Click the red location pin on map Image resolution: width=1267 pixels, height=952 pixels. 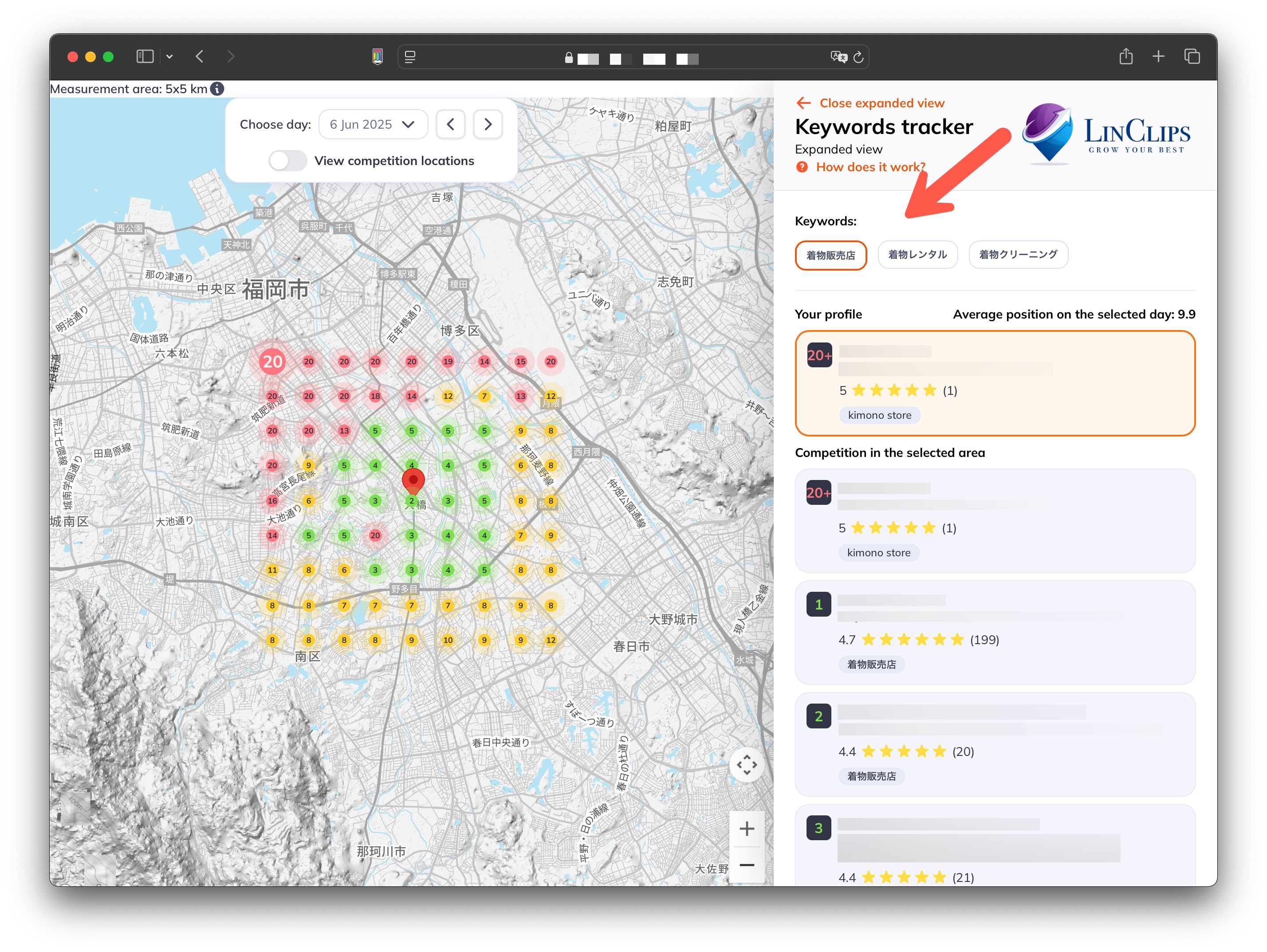[413, 480]
